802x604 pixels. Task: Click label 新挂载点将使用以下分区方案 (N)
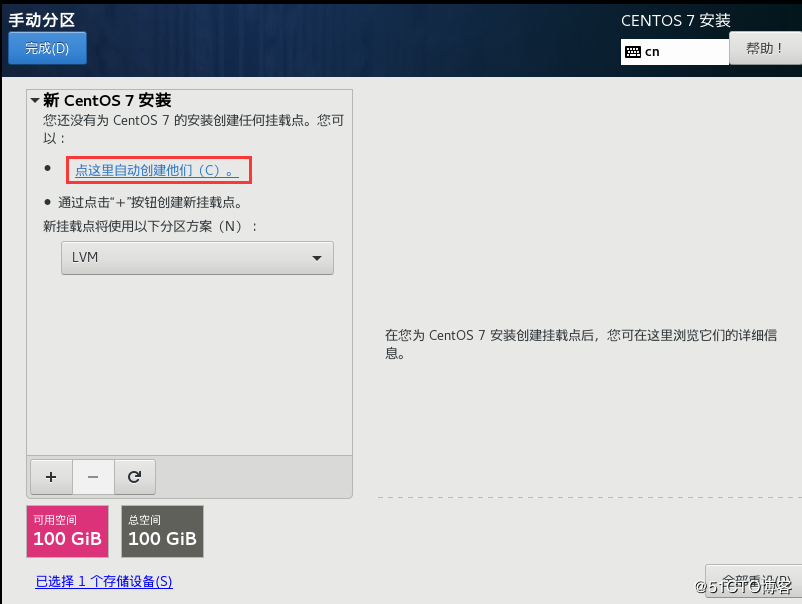pyautogui.click(x=150, y=226)
